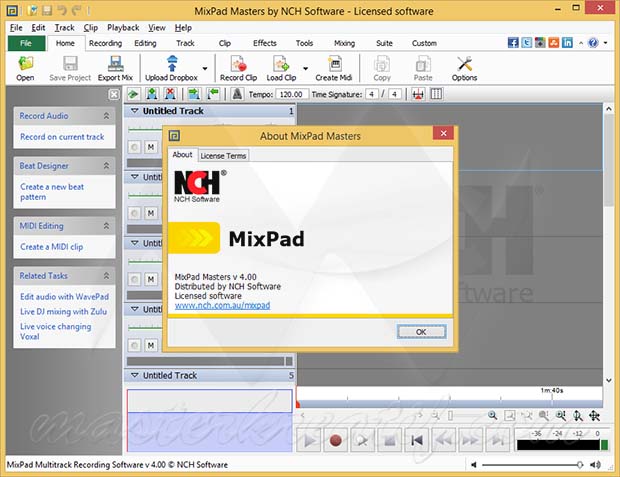Open a project with the Open icon
This screenshot has width=620, height=477.
coord(25,64)
